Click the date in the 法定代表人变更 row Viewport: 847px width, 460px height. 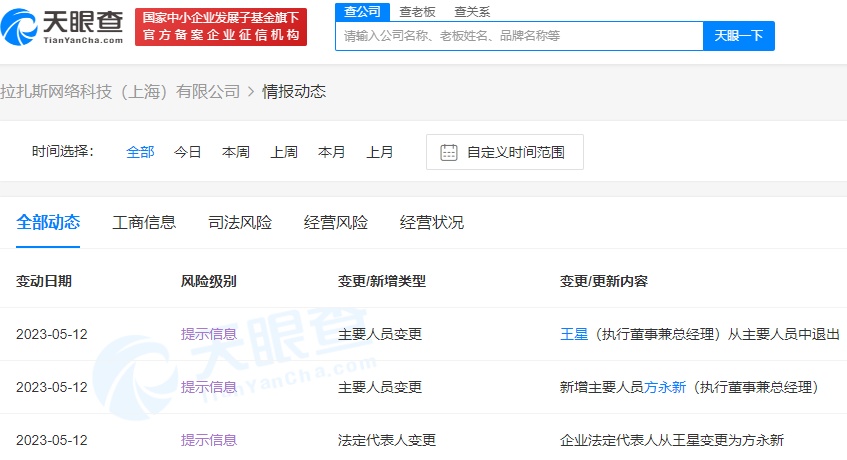click(x=52, y=441)
